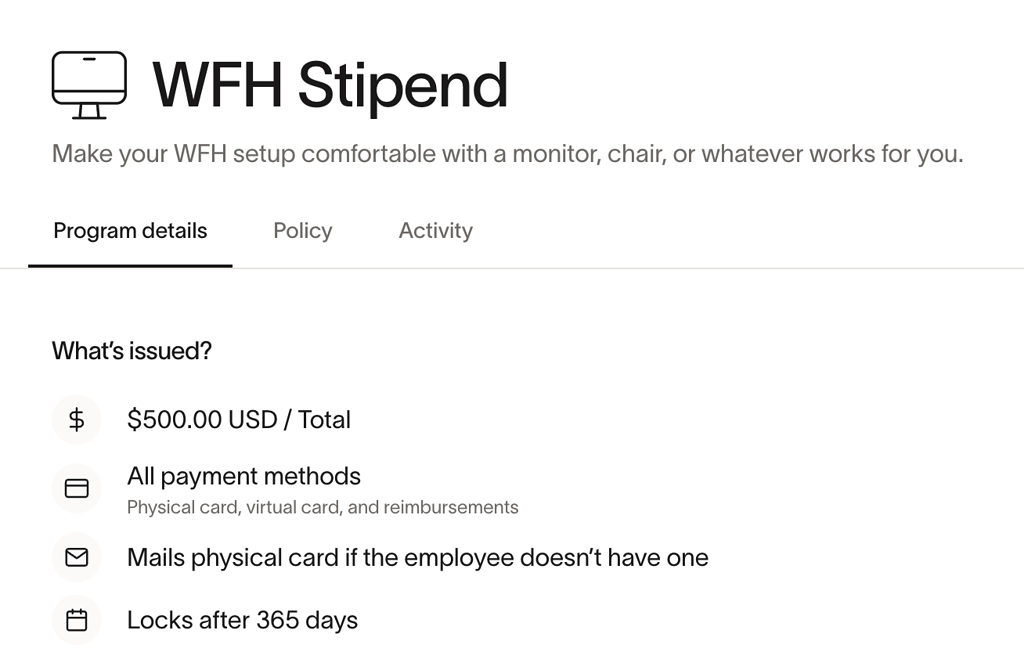Viewport: 1024px width, 659px height.
Task: Switch to the Policy tab
Action: tap(302, 231)
